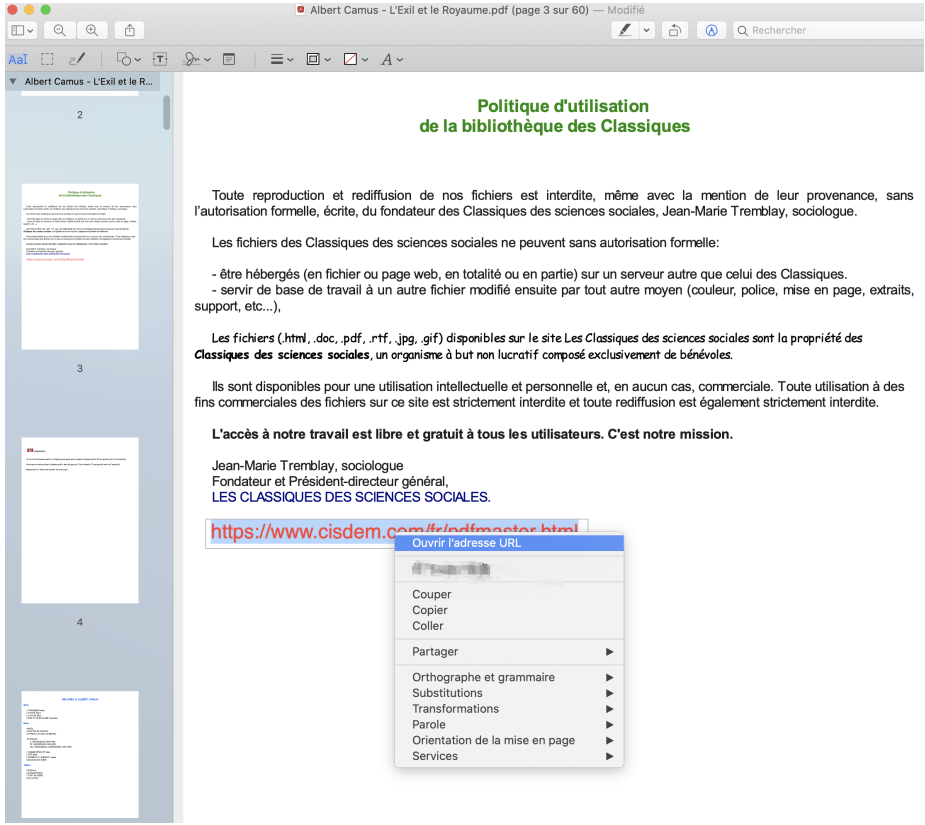Click the share icon in the toolbar
The image size is (925, 825).
pyautogui.click(x=129, y=31)
